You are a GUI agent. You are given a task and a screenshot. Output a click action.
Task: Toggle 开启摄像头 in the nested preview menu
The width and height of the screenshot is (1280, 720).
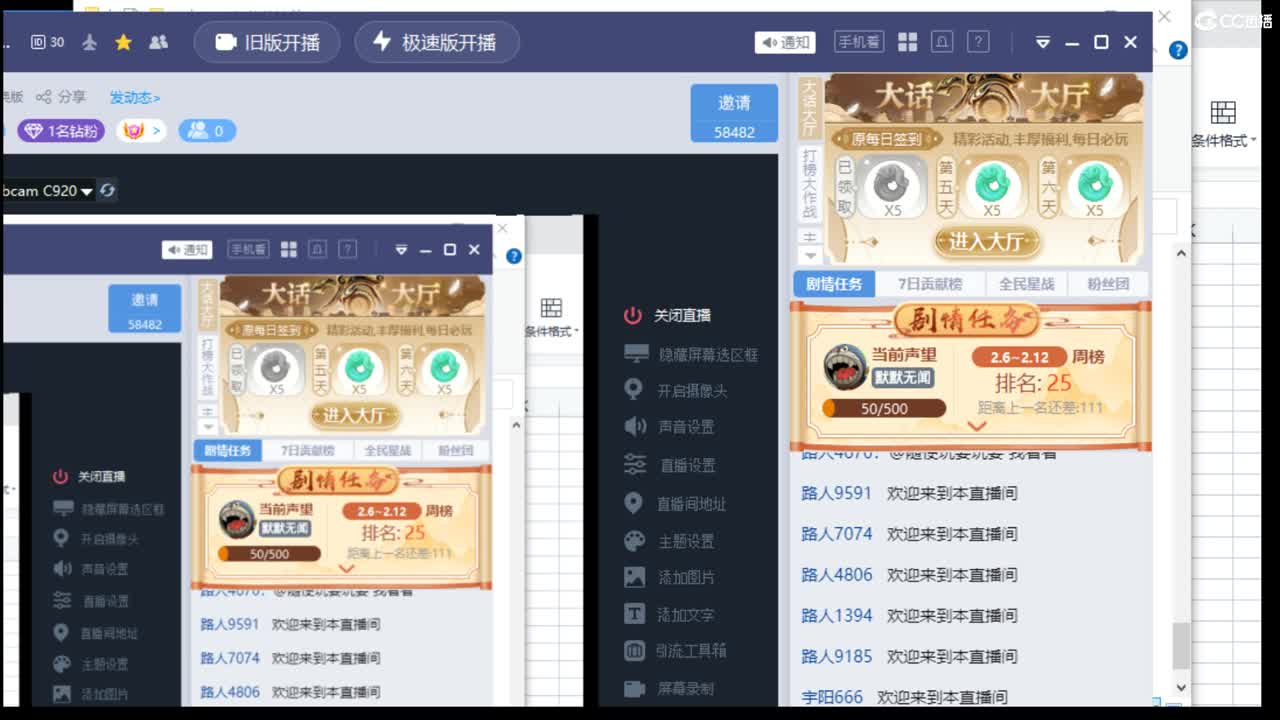tap(96, 538)
